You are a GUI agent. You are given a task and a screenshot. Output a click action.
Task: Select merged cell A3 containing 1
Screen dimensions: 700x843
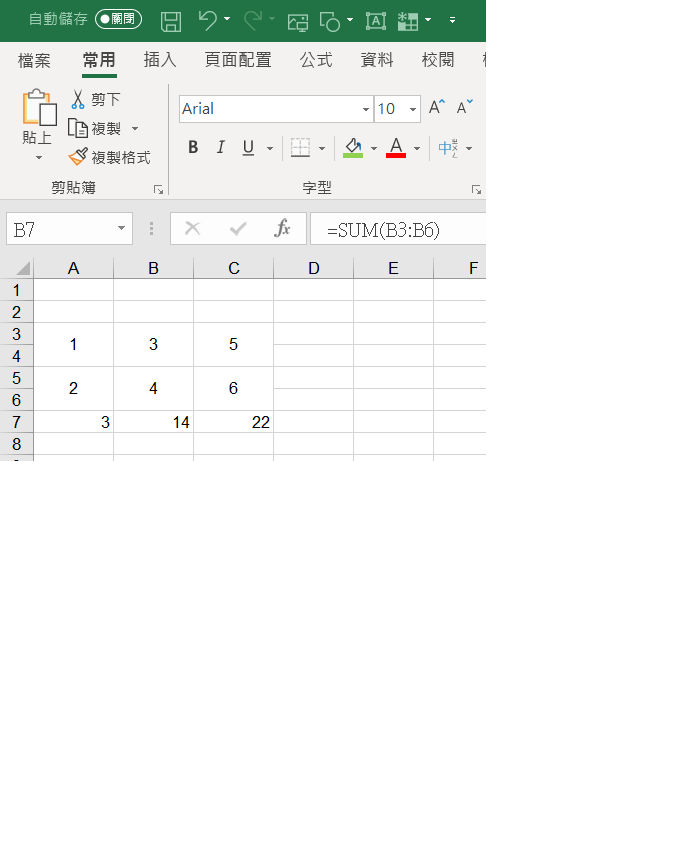74,345
